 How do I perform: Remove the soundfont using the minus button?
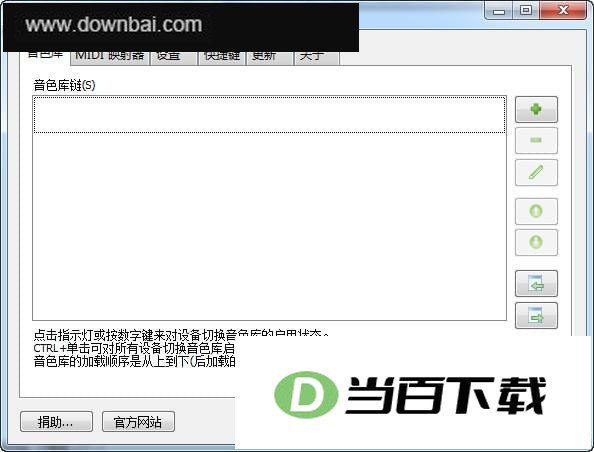click(x=536, y=141)
